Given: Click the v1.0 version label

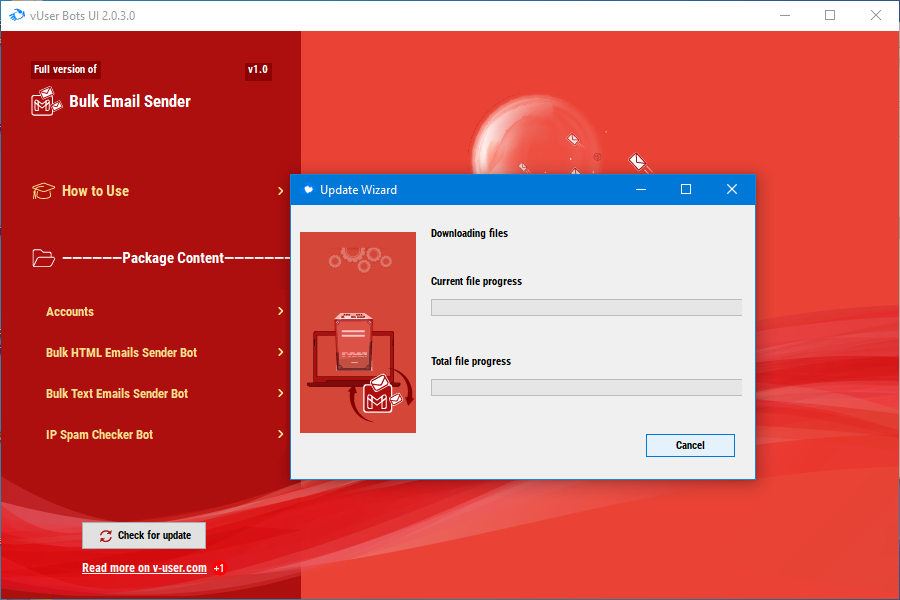Looking at the screenshot, I should pyautogui.click(x=258, y=69).
